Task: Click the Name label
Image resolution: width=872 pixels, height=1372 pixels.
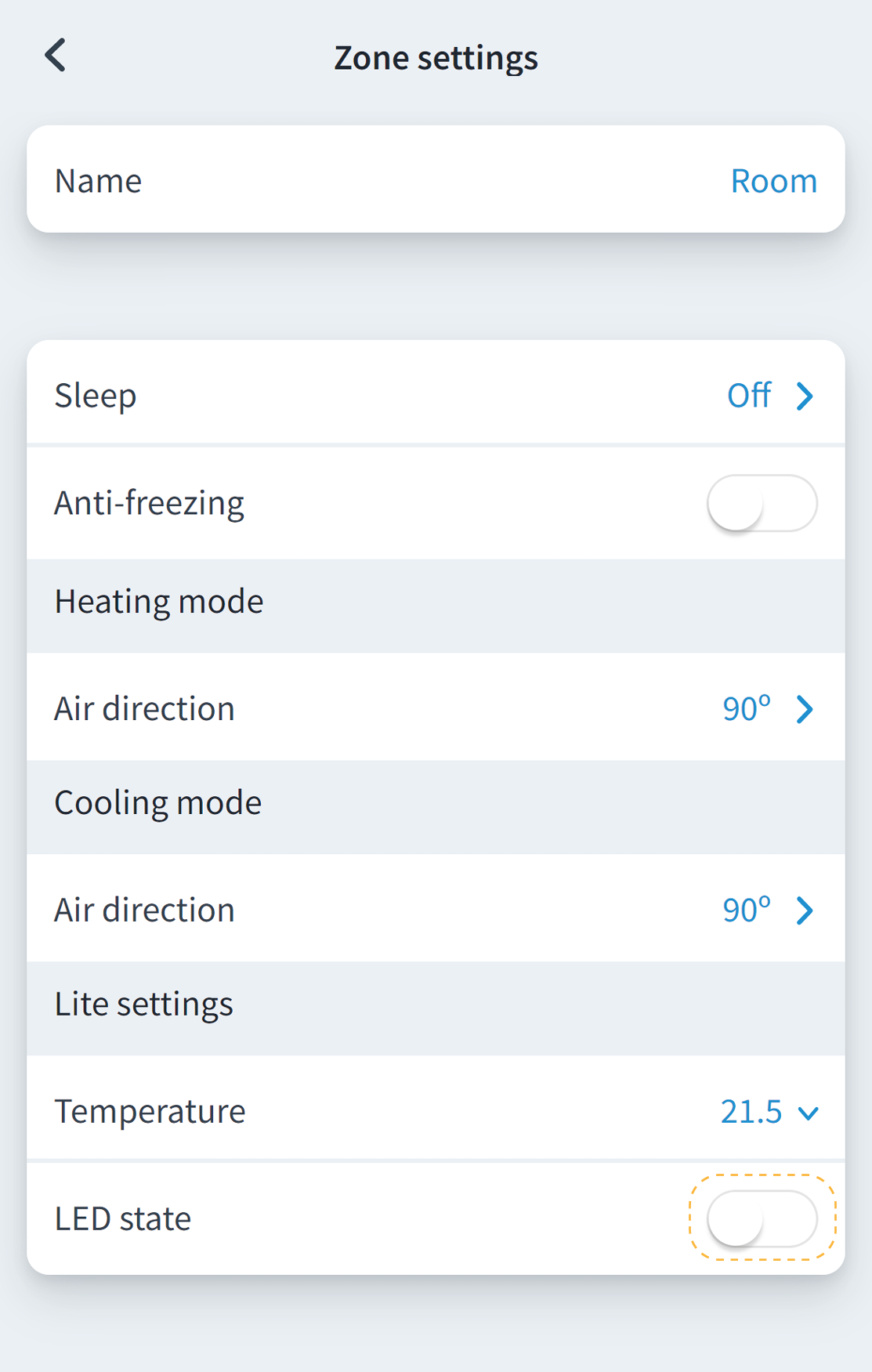Action: (98, 181)
